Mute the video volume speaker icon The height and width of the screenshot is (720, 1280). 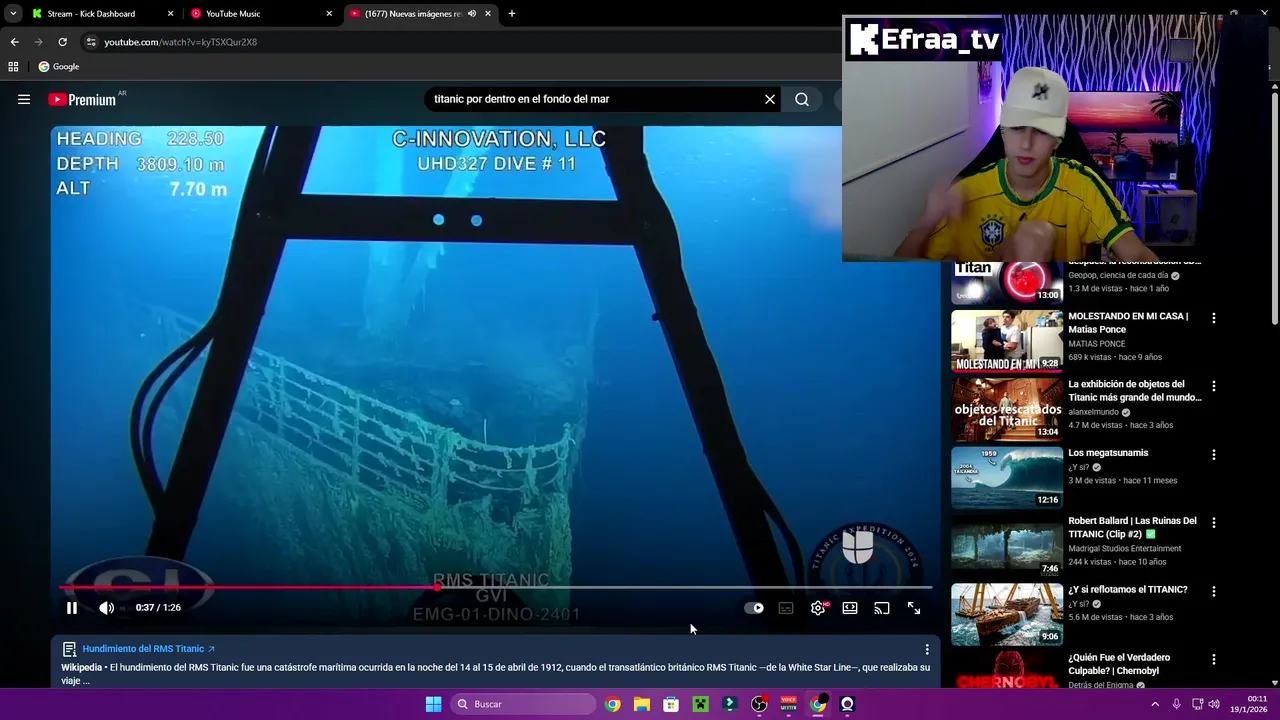pyautogui.click(x=107, y=608)
